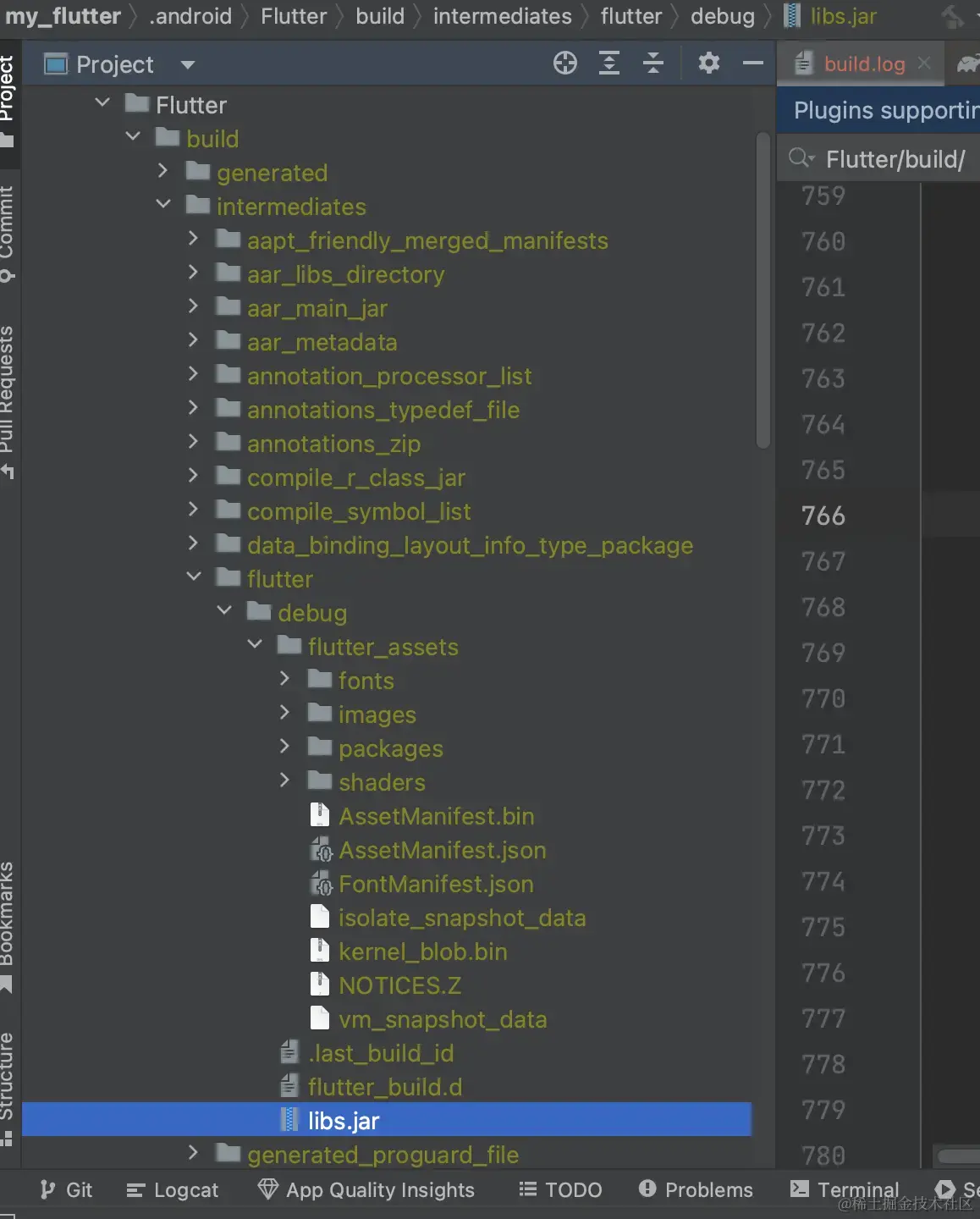This screenshot has height=1219, width=980.
Task: Select .last_build_id file
Action: pyautogui.click(x=381, y=1053)
